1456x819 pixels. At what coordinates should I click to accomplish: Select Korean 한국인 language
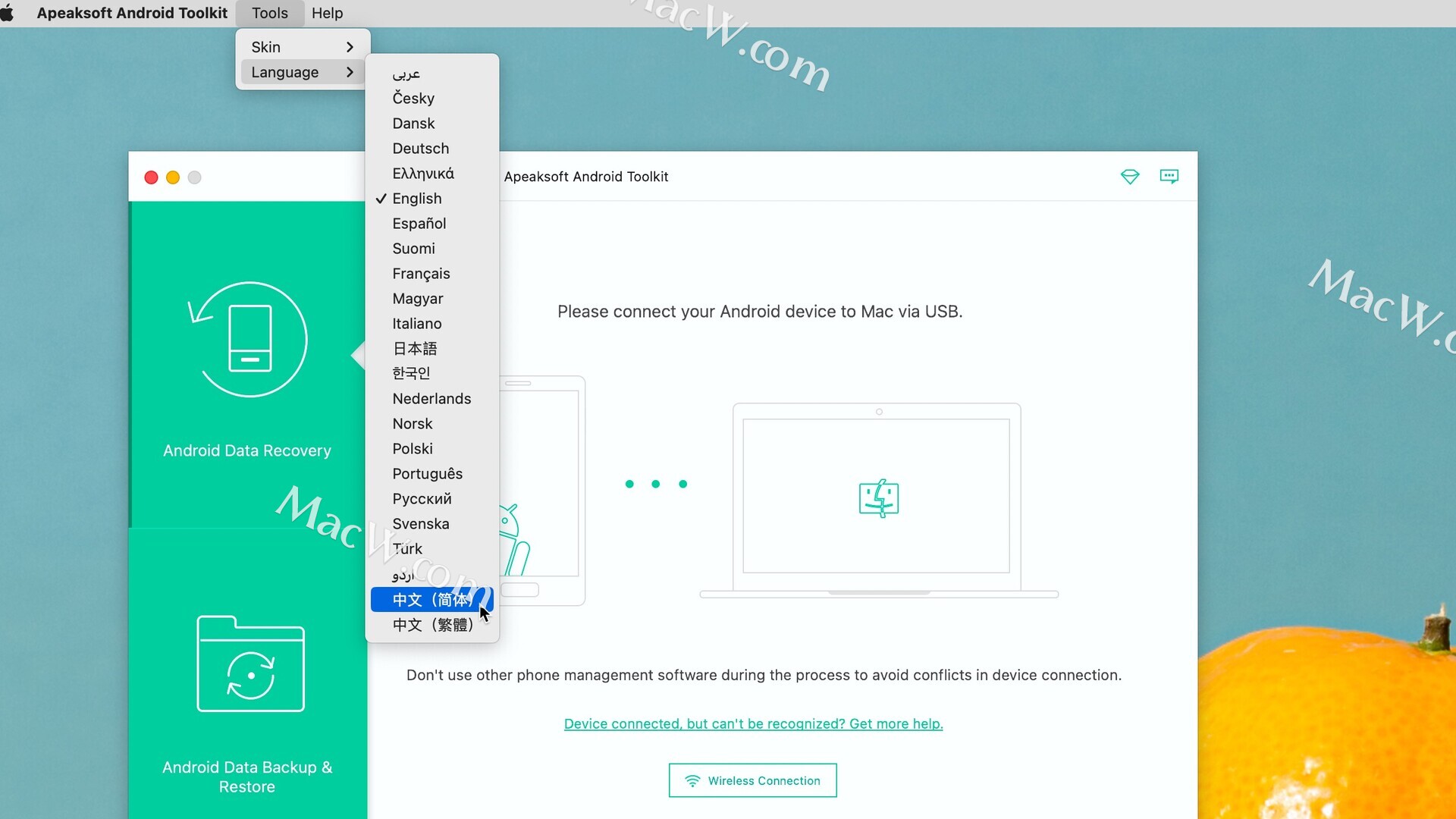(432, 374)
